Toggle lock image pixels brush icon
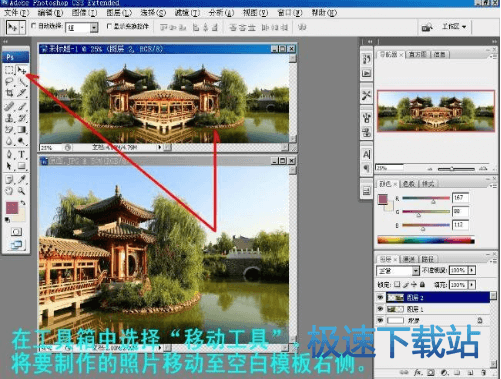The width and height of the screenshot is (501, 379). [406, 284]
